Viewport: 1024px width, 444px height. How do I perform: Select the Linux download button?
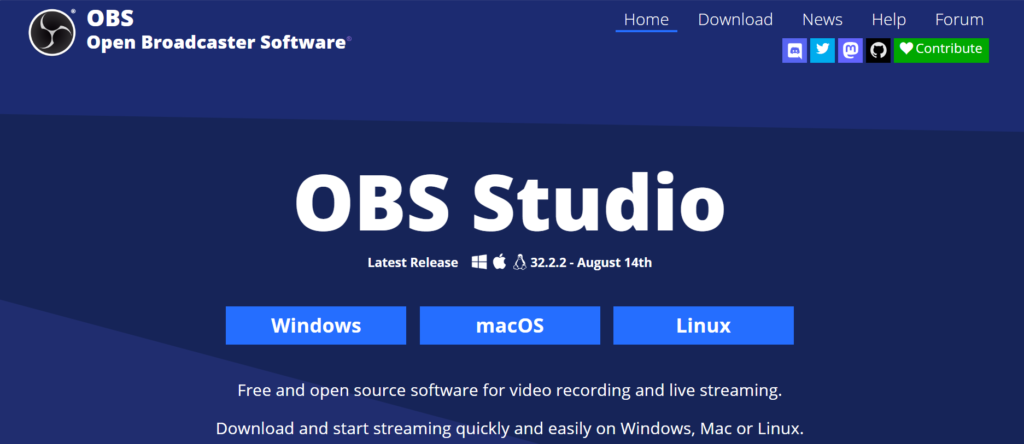coord(703,325)
